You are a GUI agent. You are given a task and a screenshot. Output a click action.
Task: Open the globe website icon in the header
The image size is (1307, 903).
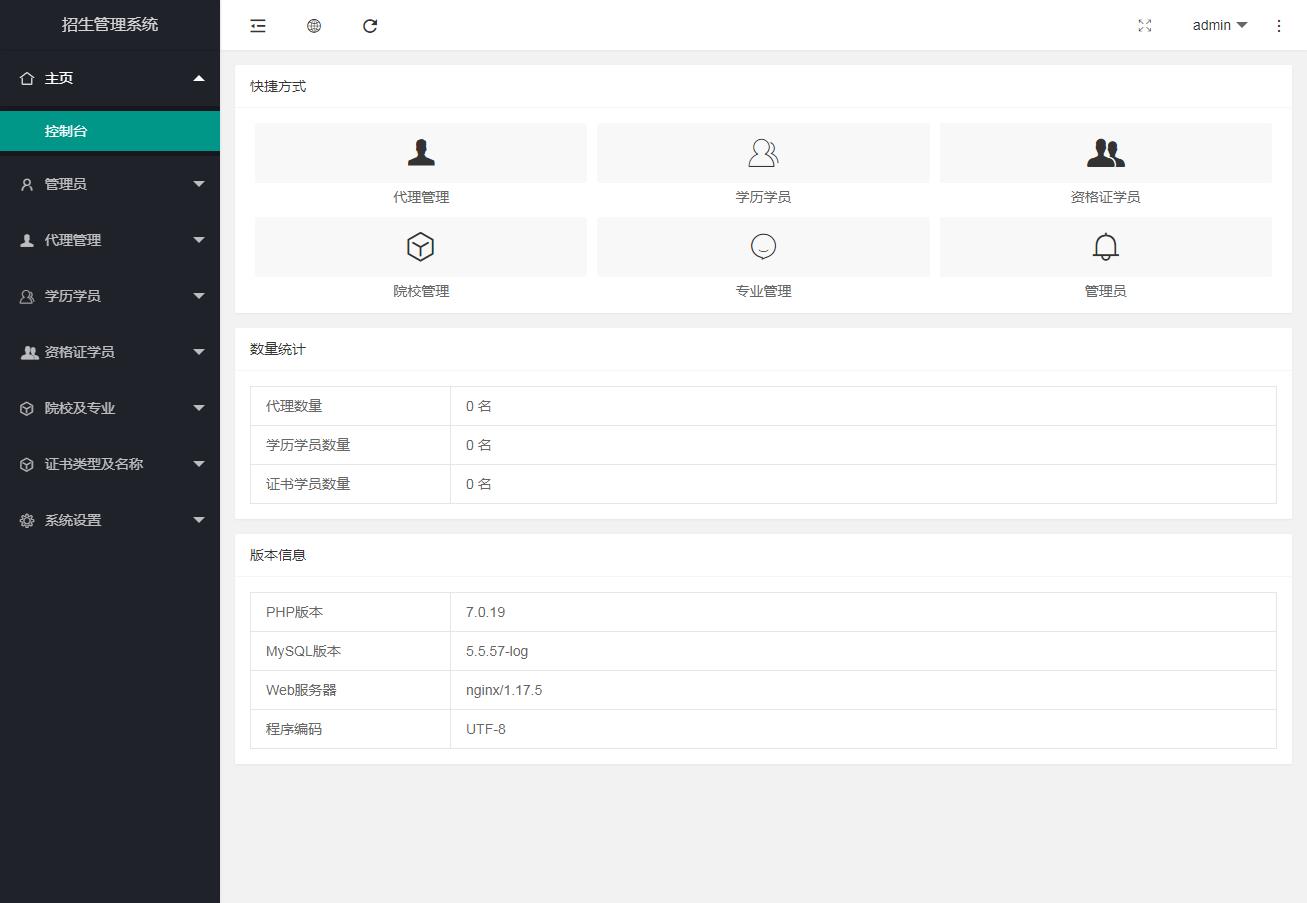coord(314,26)
